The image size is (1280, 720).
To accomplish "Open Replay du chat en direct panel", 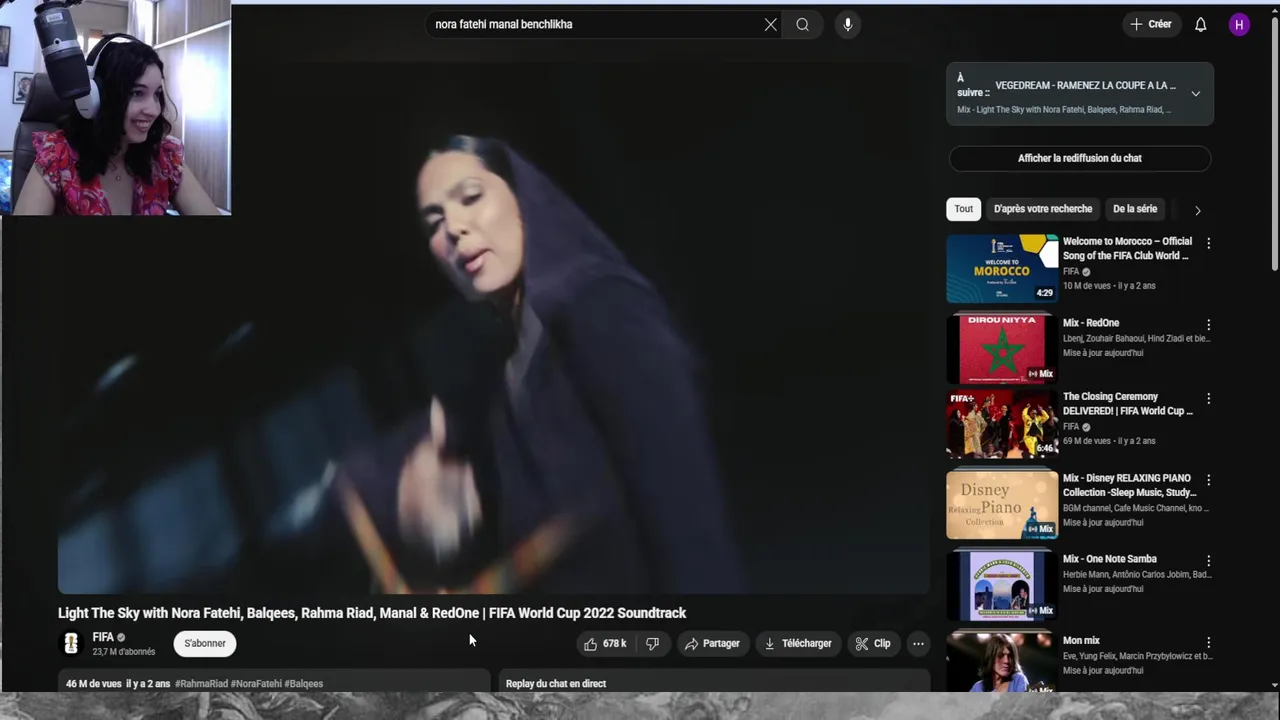I will (714, 682).
